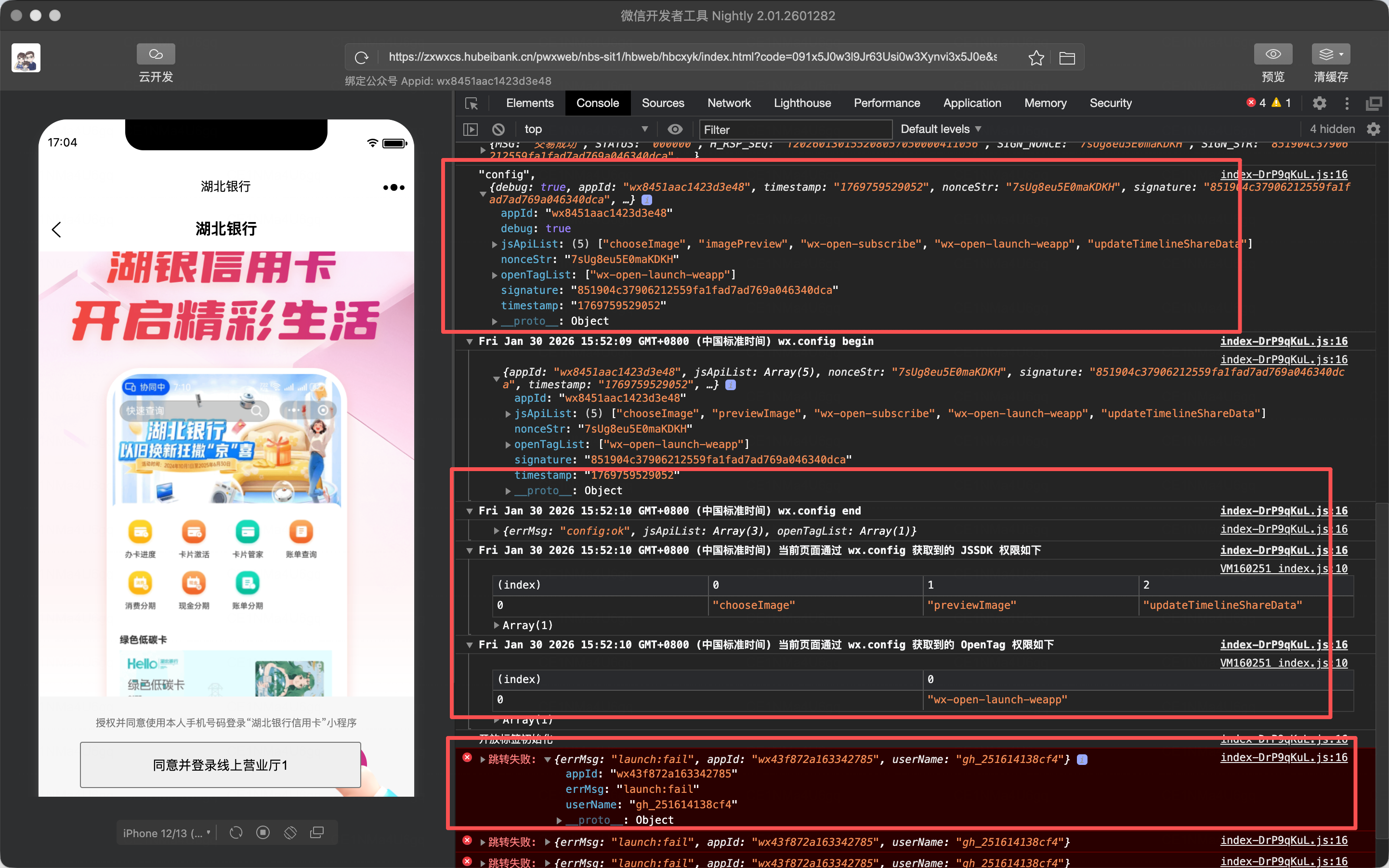Image resolution: width=1389 pixels, height=868 pixels.
Task: Click the cloud development (云开发) icon
Action: [x=156, y=54]
